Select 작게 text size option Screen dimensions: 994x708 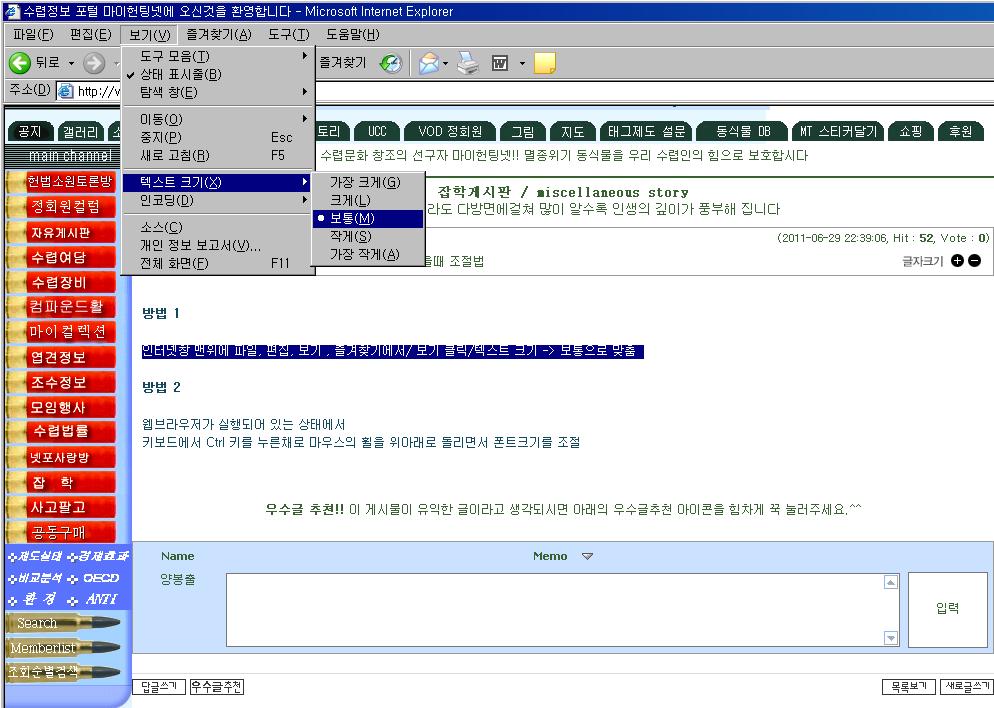(x=351, y=236)
